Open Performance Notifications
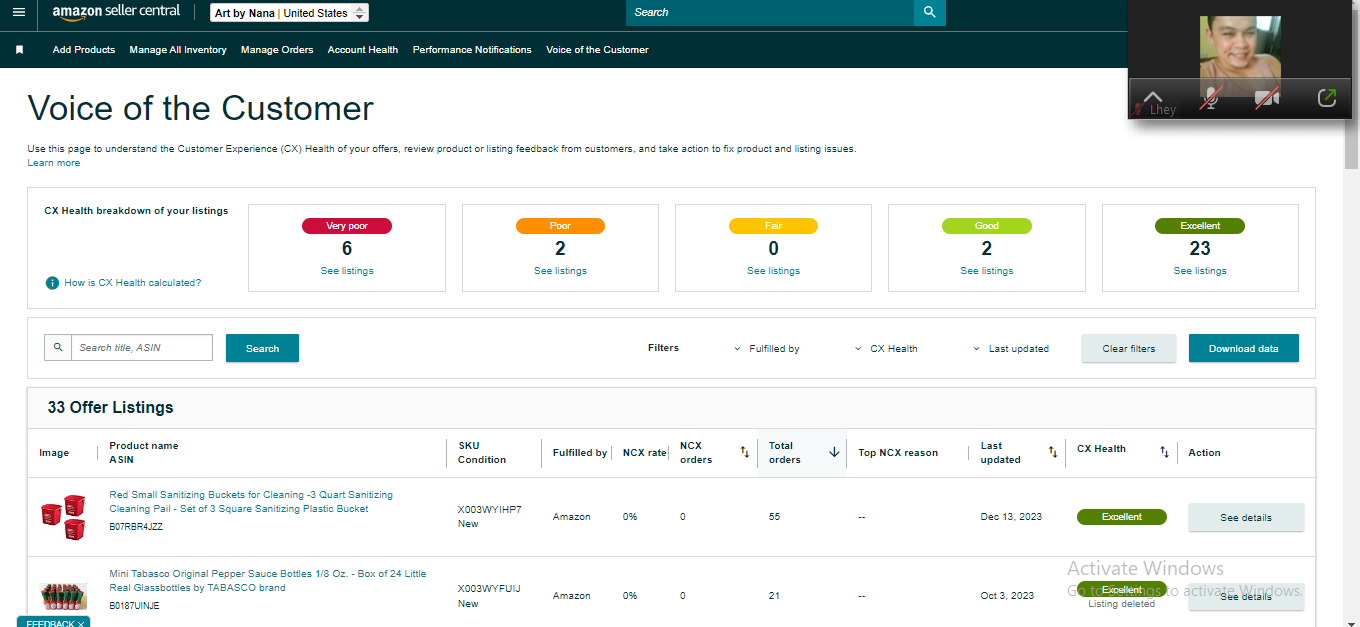This screenshot has height=627, width=1360. pyautogui.click(x=472, y=49)
